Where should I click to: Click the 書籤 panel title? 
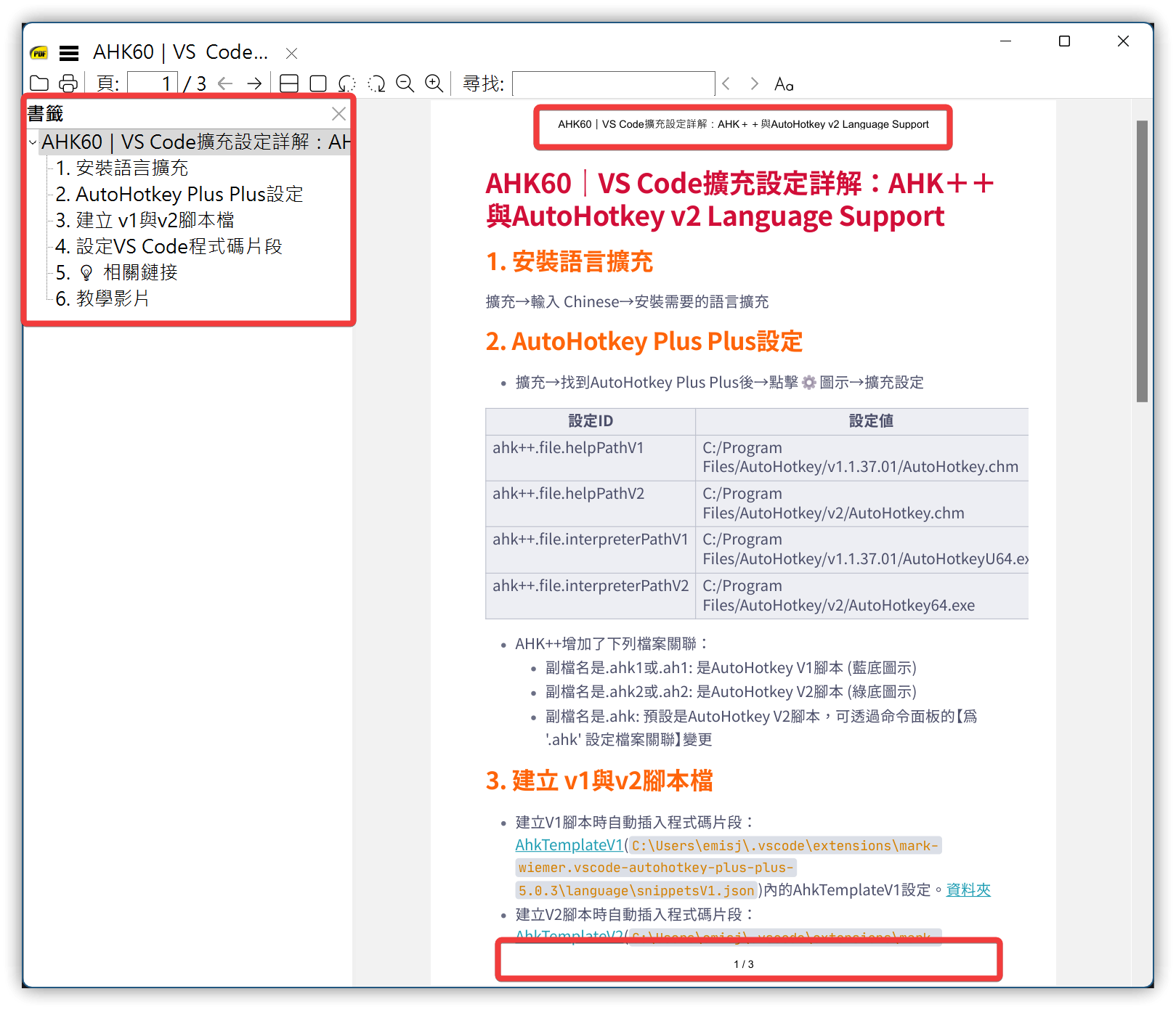pyautogui.click(x=45, y=114)
